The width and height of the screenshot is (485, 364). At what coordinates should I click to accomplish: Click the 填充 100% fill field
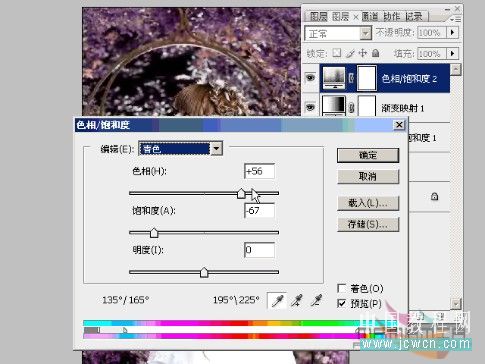click(432, 54)
